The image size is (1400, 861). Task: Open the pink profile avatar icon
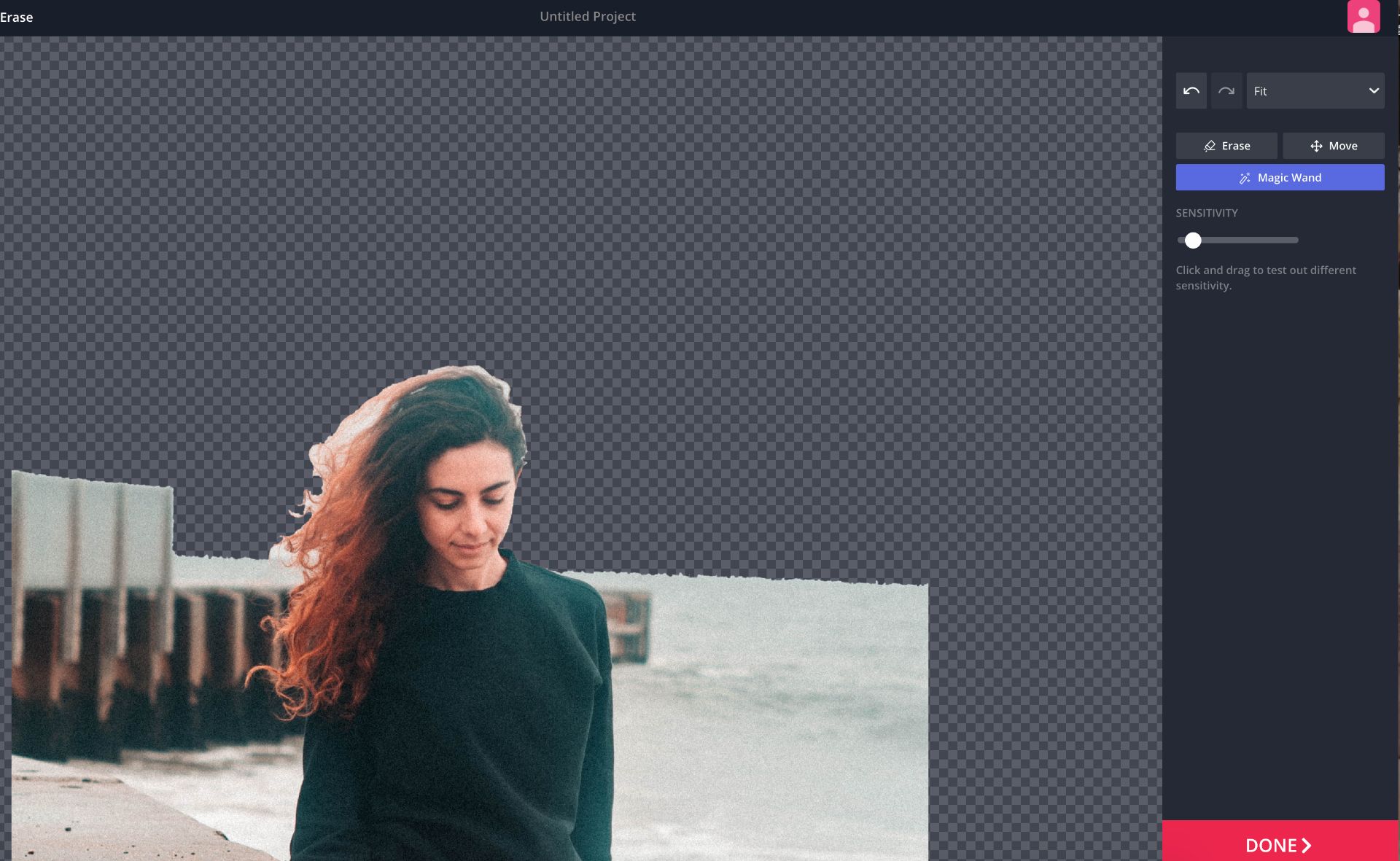tap(1363, 16)
